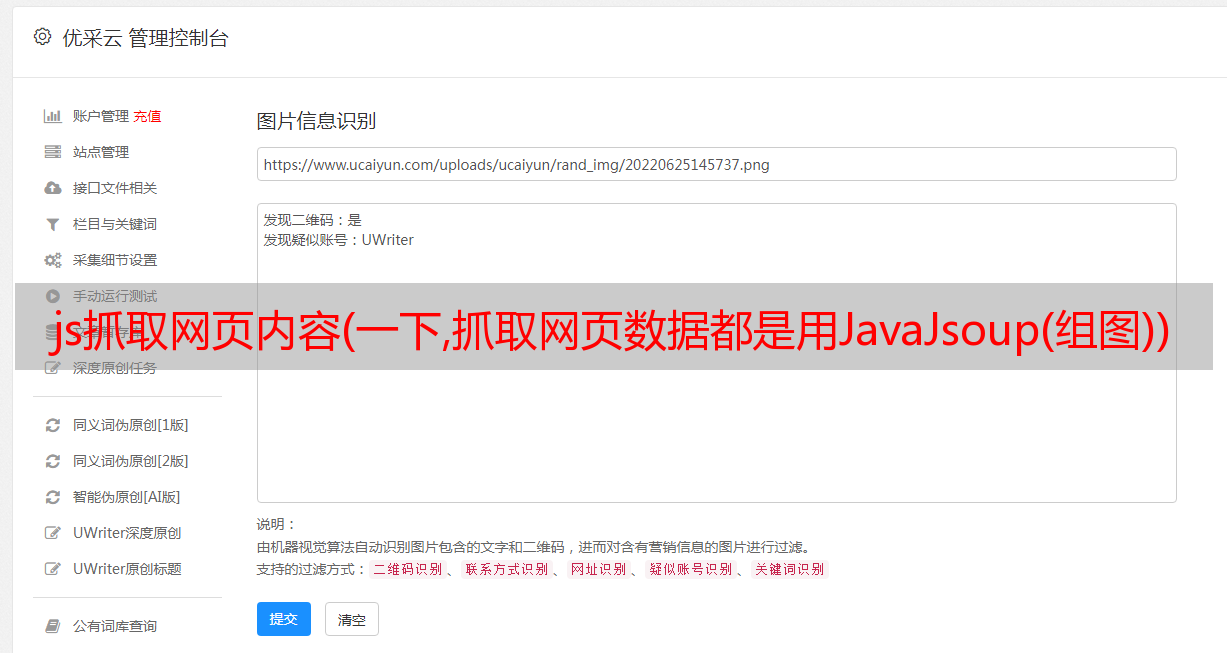Open 账户管理 bar chart icon

click(53, 116)
